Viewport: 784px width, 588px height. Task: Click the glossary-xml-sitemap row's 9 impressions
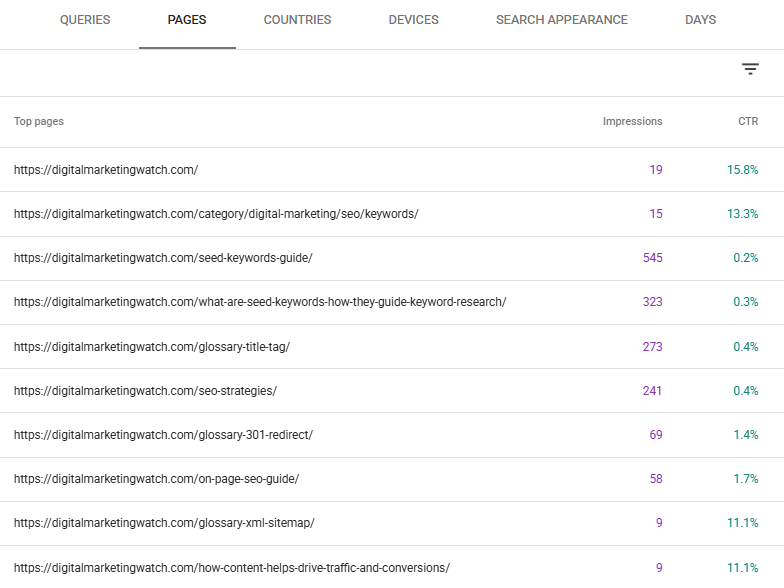659,523
